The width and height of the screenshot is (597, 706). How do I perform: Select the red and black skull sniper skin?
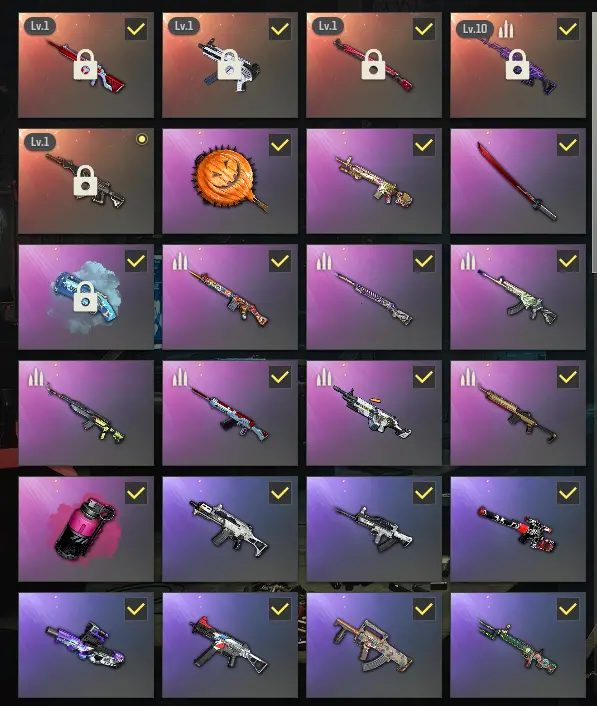tap(518, 529)
